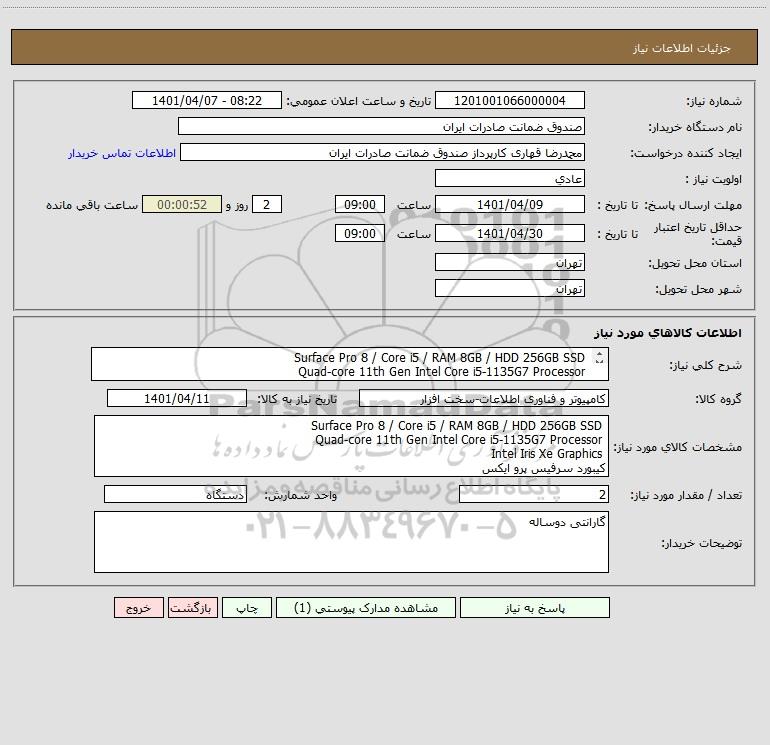Screen dimensions: 770x745
Task: Click پاسخ به نیاز reply button
Action: tap(535, 607)
